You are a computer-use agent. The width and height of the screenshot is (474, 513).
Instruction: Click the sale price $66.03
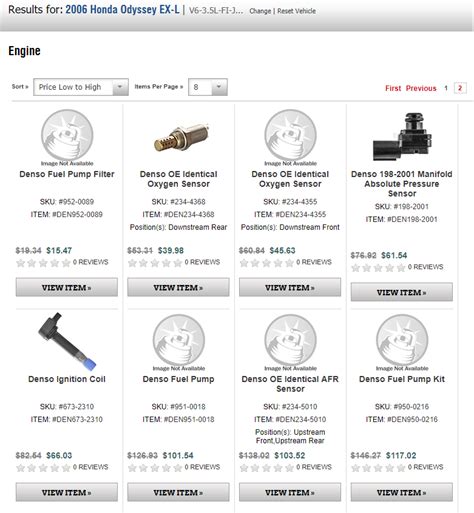(x=59, y=455)
